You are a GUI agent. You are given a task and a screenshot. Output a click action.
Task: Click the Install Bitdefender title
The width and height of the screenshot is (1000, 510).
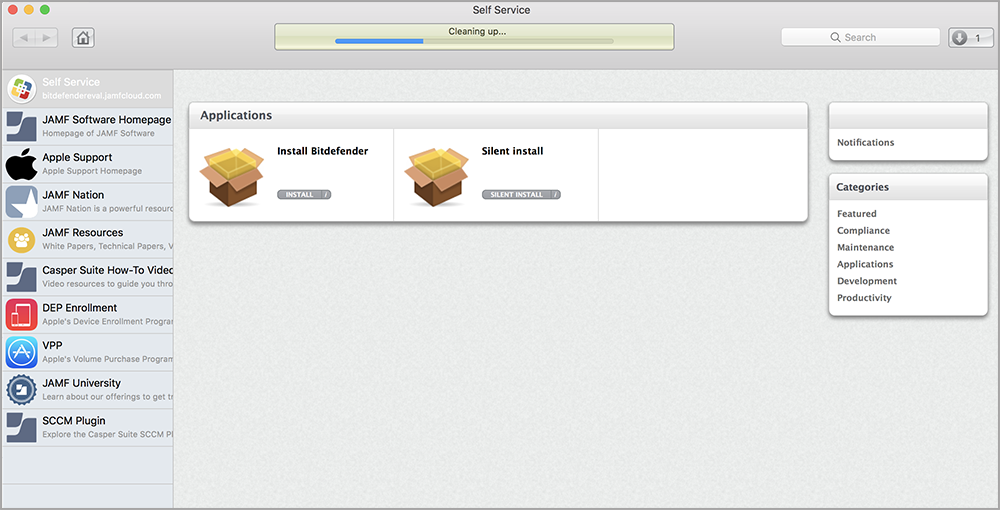[322, 151]
